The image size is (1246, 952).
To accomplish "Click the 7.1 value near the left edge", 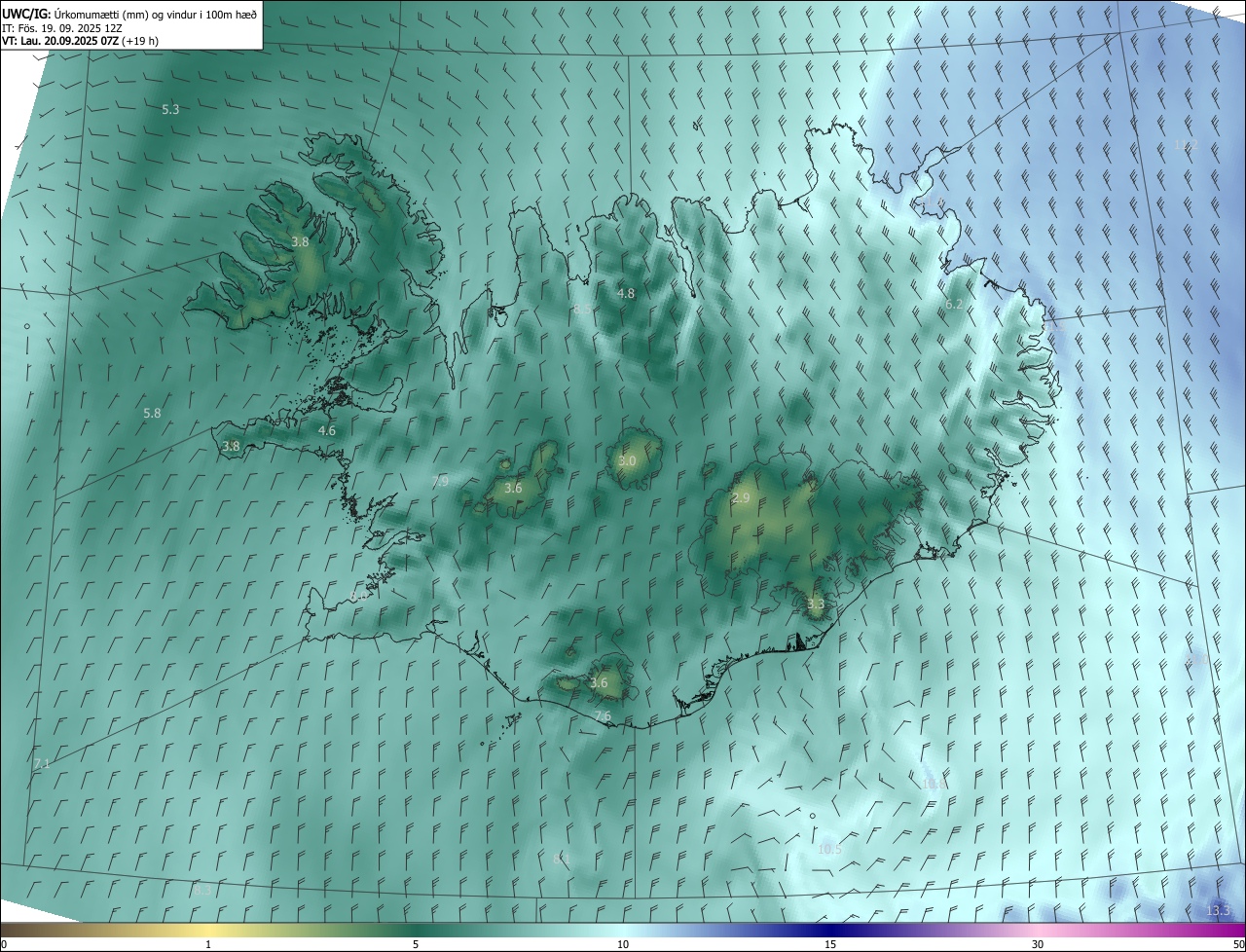I will [x=42, y=763].
